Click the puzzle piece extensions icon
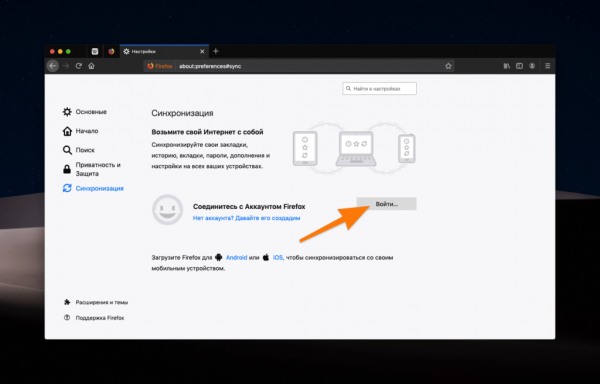The image size is (600, 384). (67, 302)
